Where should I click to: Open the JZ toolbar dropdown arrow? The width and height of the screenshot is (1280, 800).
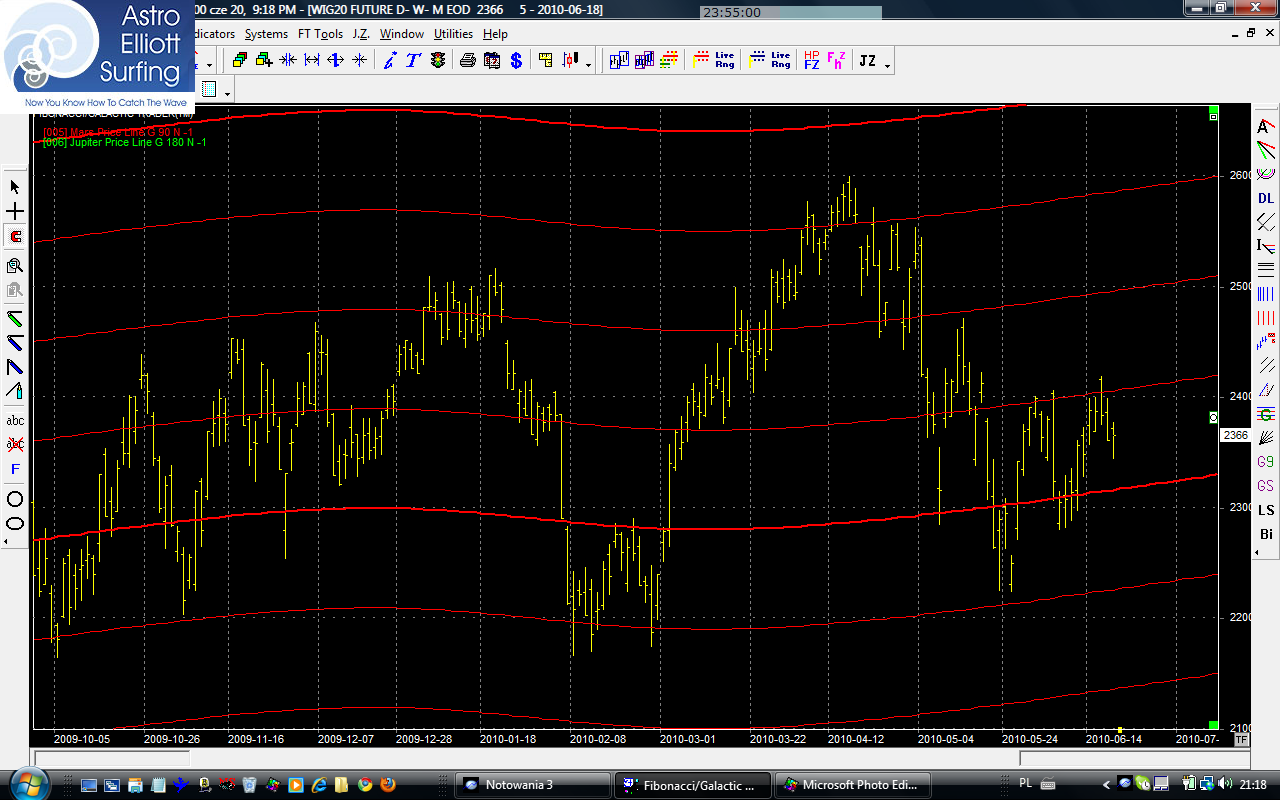(888, 65)
